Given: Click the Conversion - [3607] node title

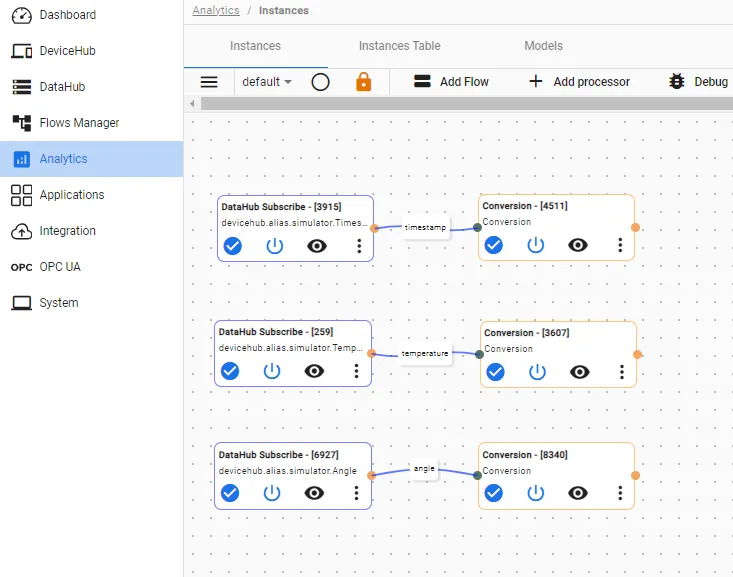Looking at the screenshot, I should (x=527, y=333).
